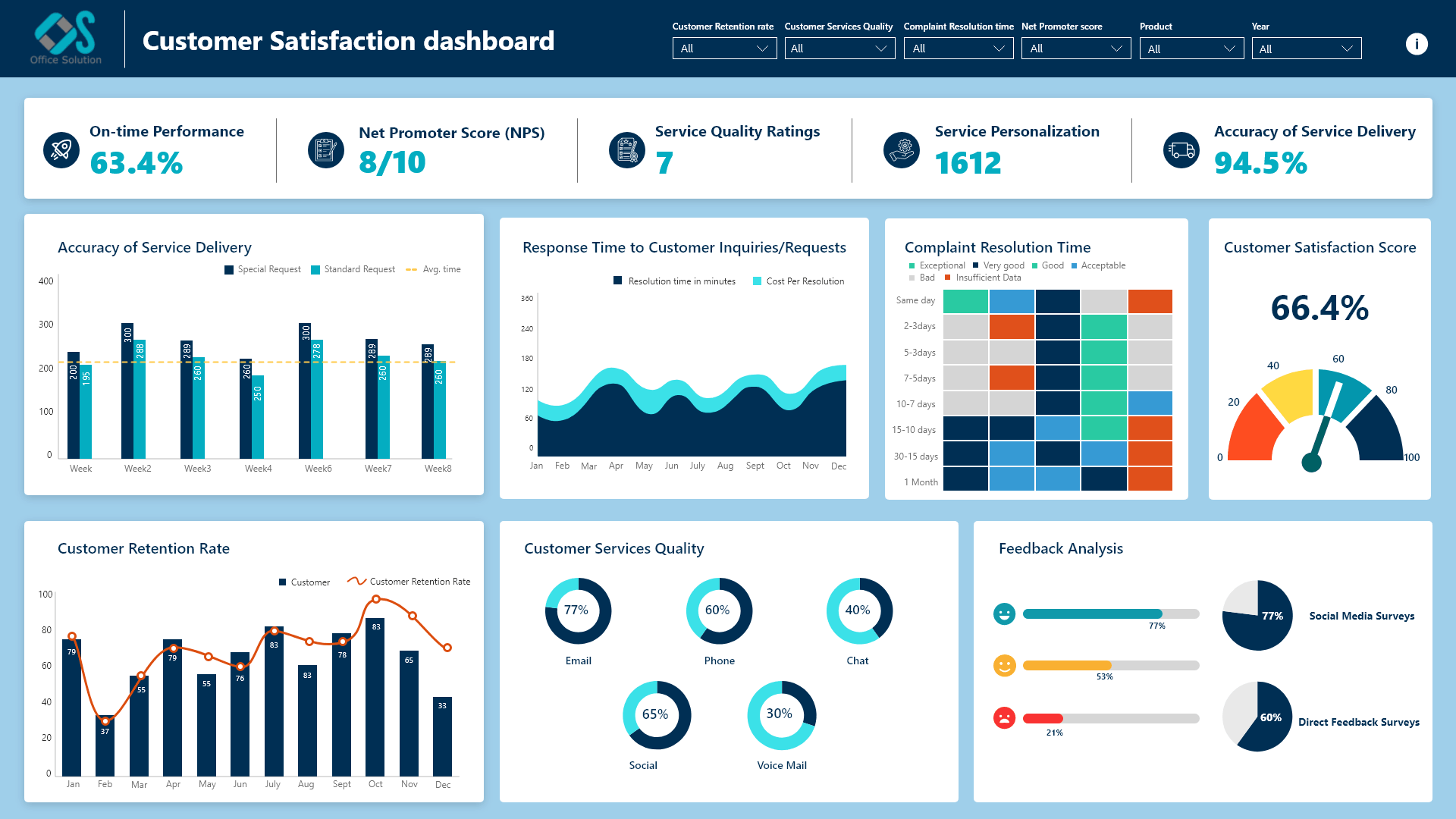Click the green happy face feedback icon
The width and height of the screenshot is (1456, 819).
1004,613
